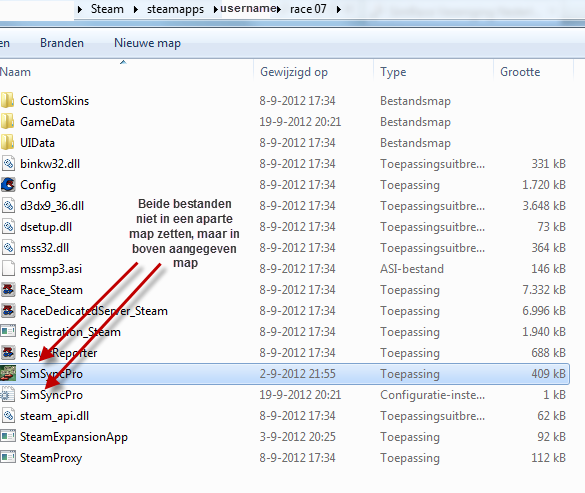This screenshot has width=585, height=493.
Task: Navigate to username folder in address bar
Action: (248, 8)
